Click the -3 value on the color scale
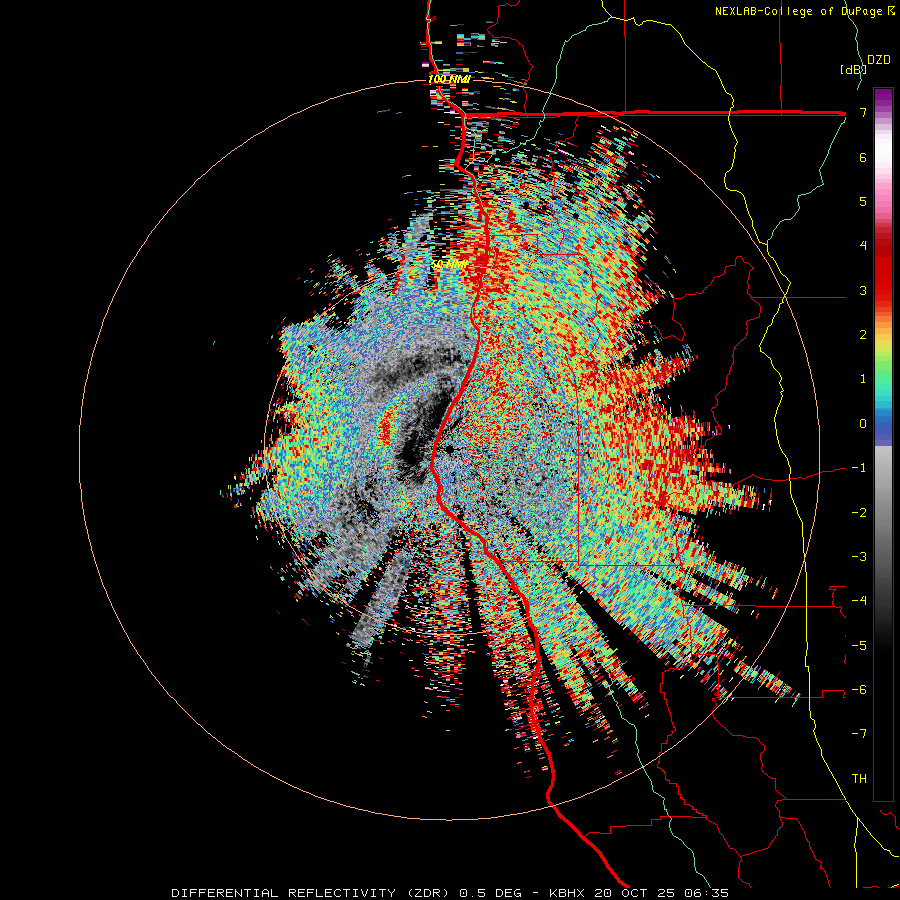Viewport: 900px width, 900px height. pyautogui.click(x=859, y=557)
